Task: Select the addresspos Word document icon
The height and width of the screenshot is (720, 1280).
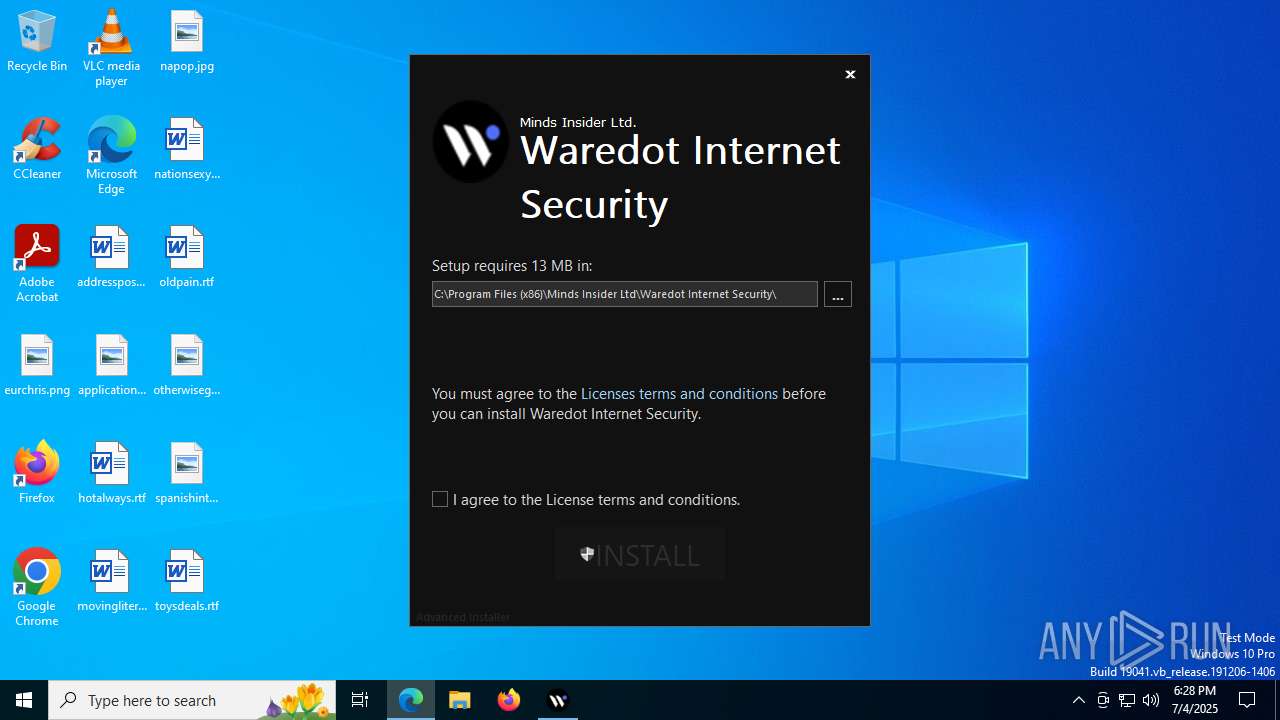Action: pos(111,258)
